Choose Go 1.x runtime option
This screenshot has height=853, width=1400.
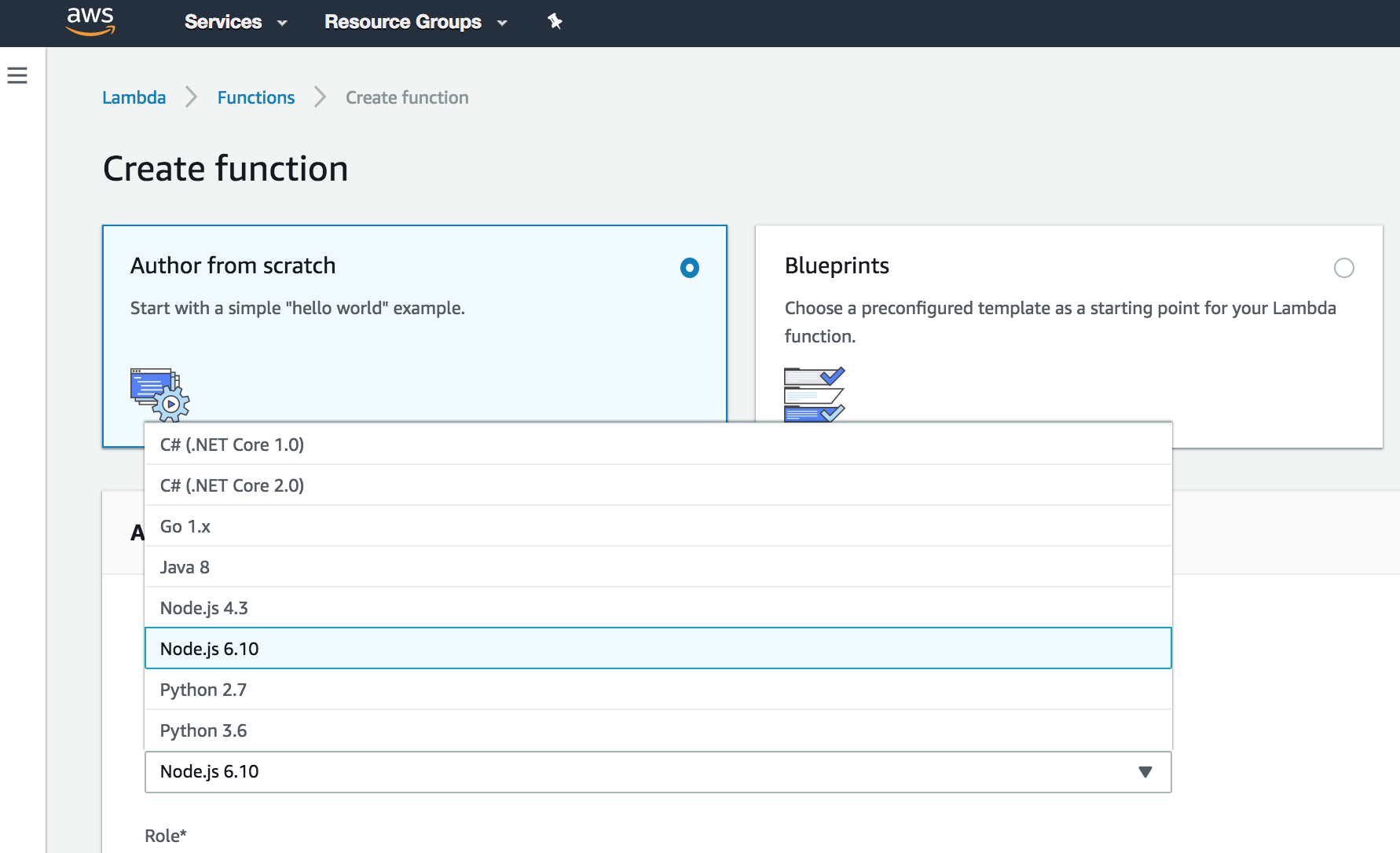tap(658, 526)
